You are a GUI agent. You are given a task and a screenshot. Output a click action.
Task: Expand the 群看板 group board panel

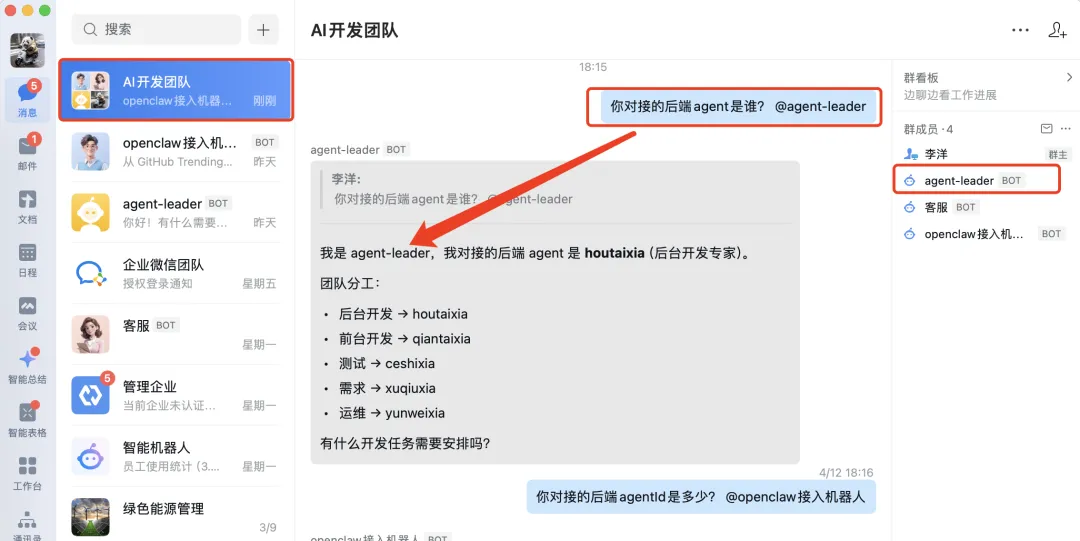(1069, 77)
